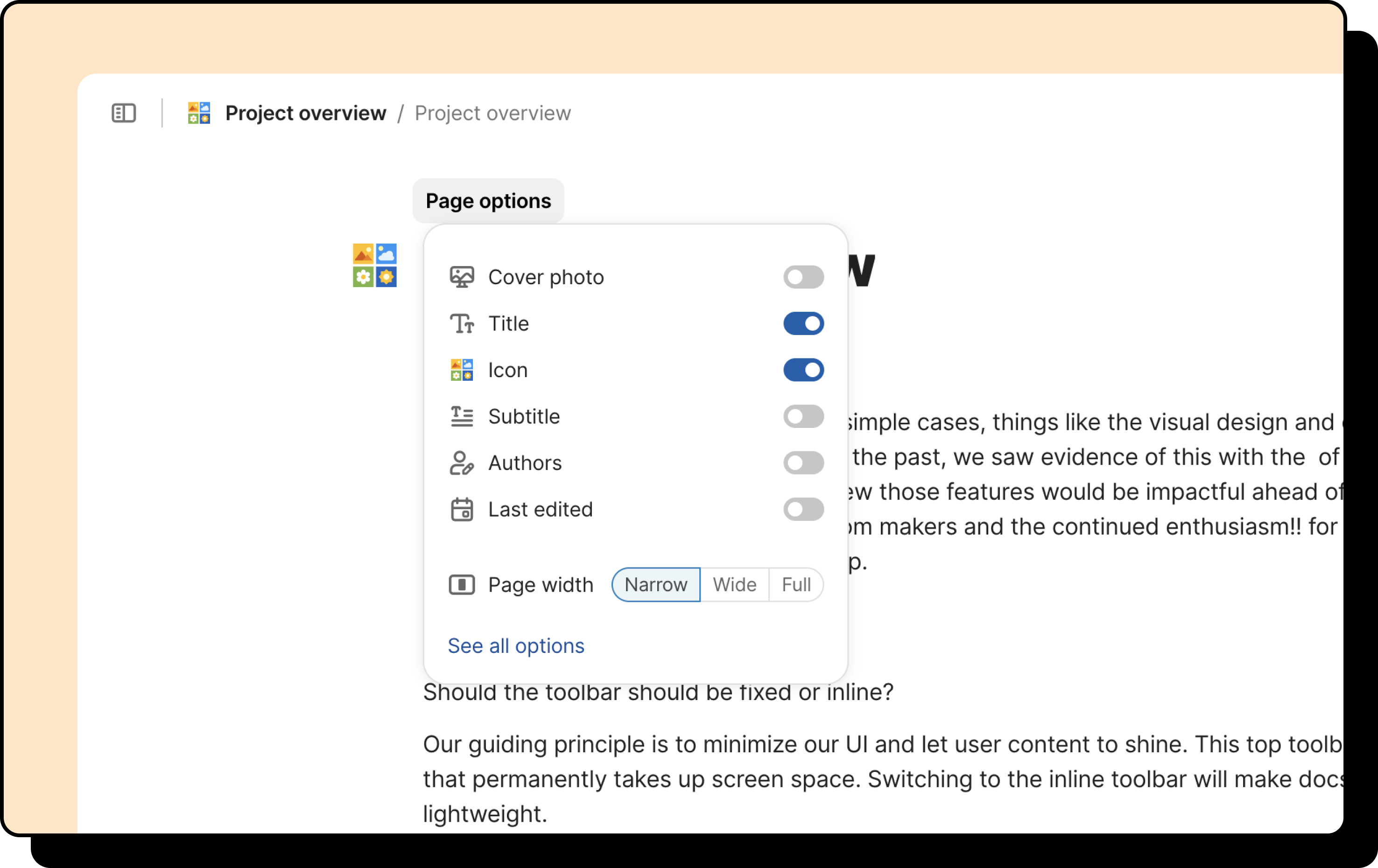Turn off the Icon toggle
Image resolution: width=1378 pixels, height=868 pixels.
pyautogui.click(x=803, y=370)
